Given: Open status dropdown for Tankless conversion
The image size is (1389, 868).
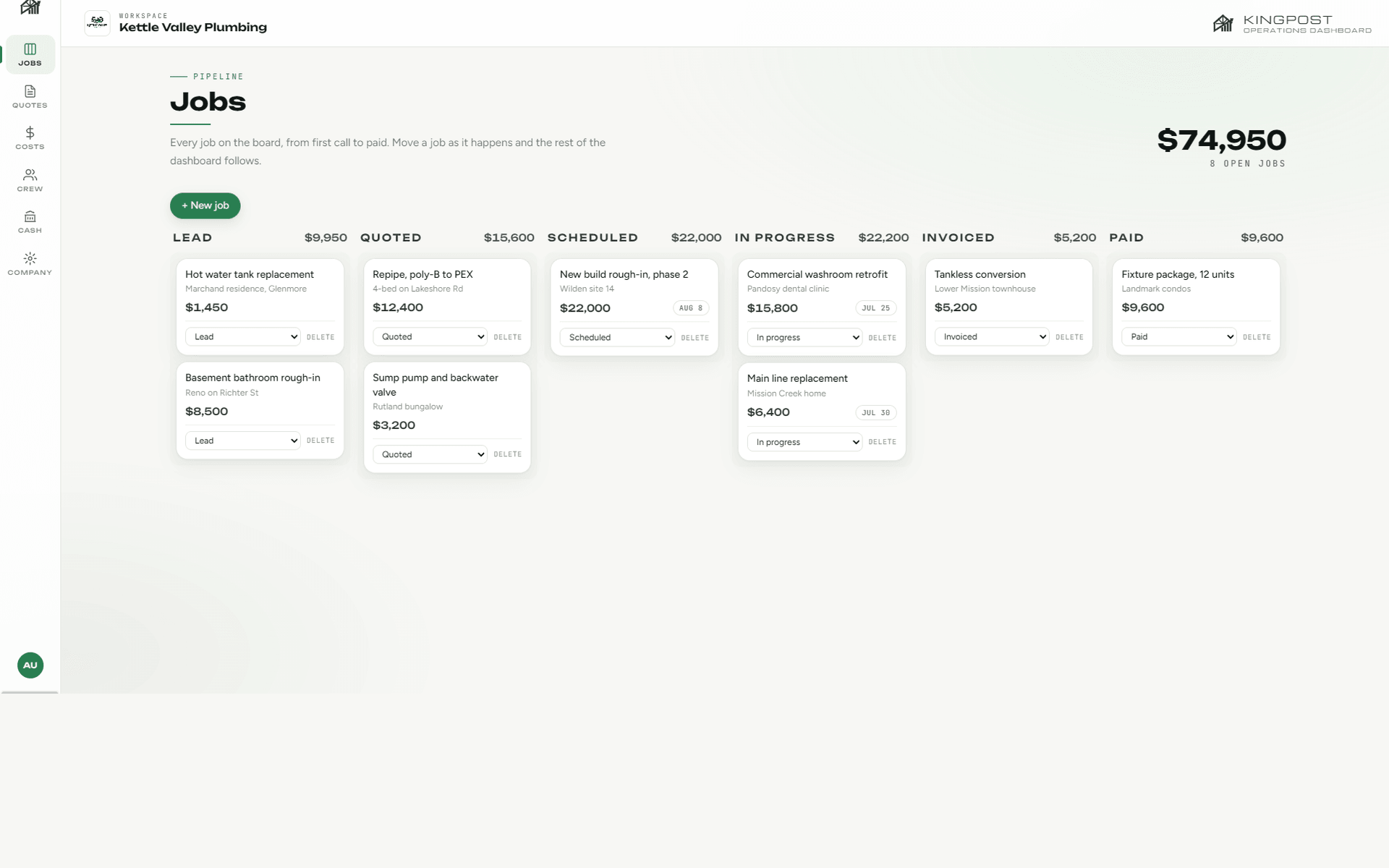Looking at the screenshot, I should tap(992, 337).
